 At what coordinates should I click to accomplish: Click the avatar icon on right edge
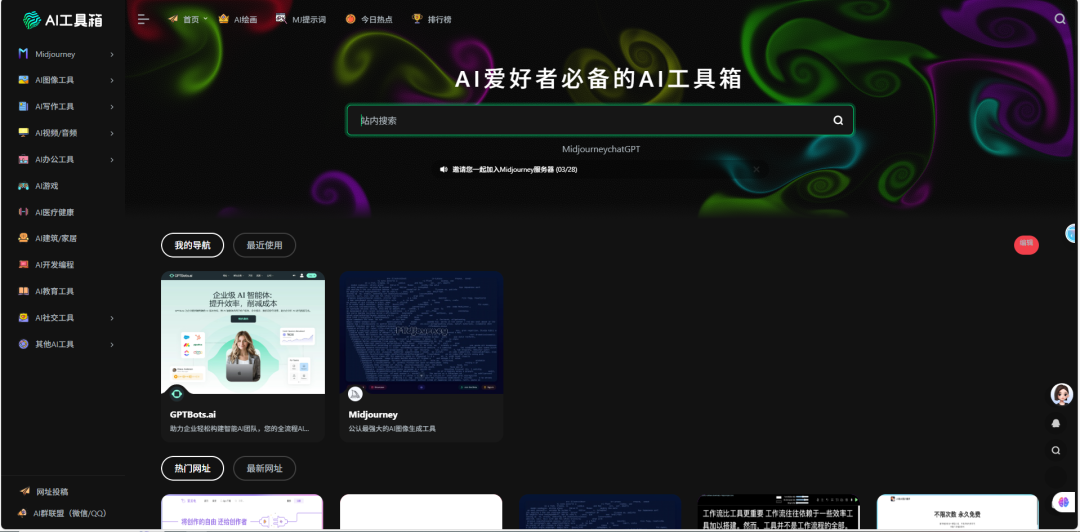pyautogui.click(x=1061, y=394)
